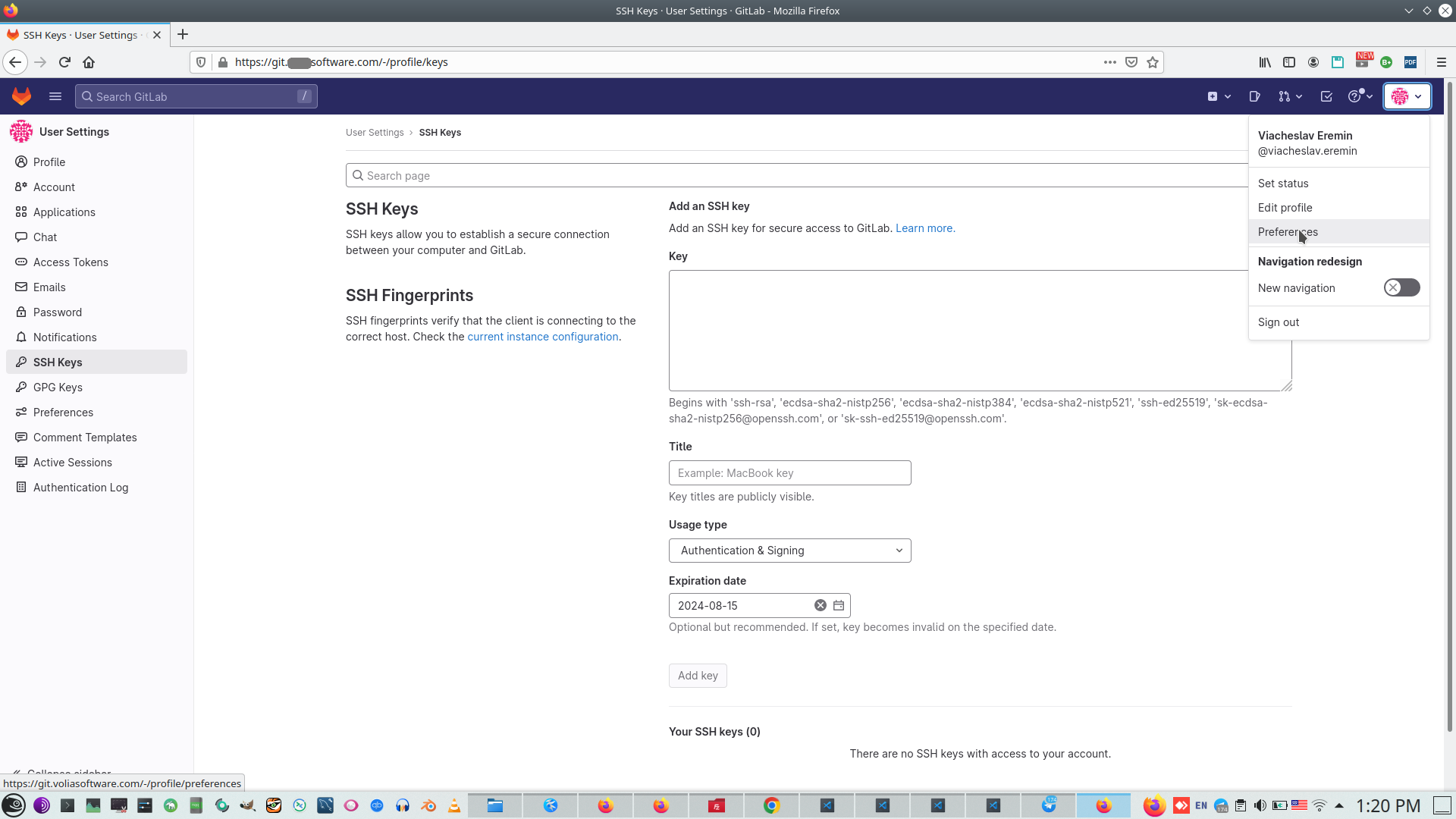Open the To-Do List checkmark icon
Image resolution: width=1456 pixels, height=819 pixels.
[1326, 96]
